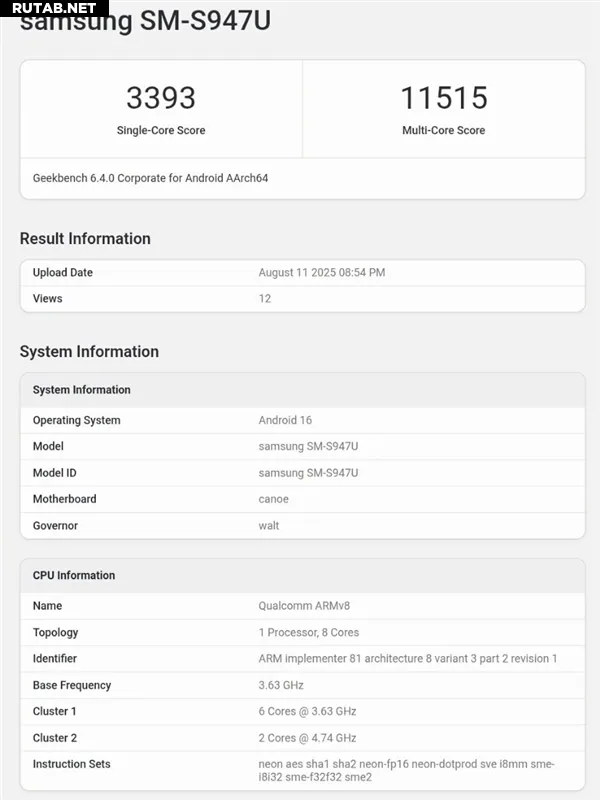The image size is (600, 800).
Task: Click the samsung SM-S947U page title
Action: tap(145, 22)
